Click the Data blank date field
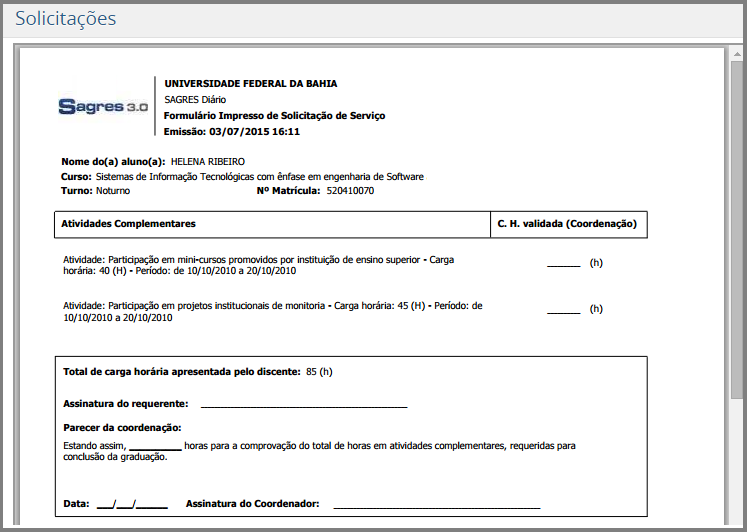747x532 pixels. pyautogui.click(x=132, y=505)
